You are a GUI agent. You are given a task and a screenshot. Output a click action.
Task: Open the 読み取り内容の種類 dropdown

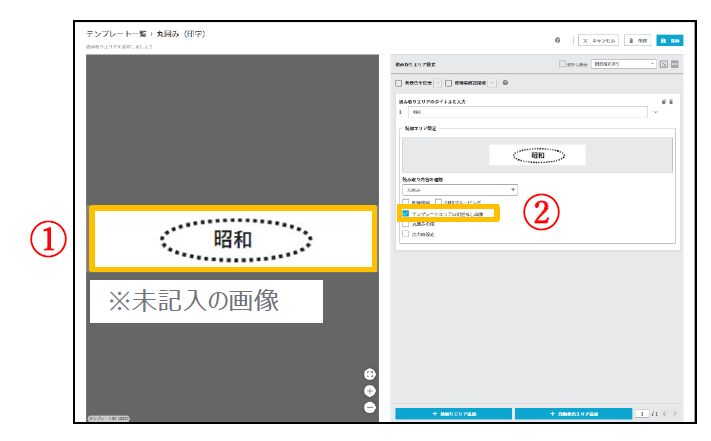tap(459, 189)
